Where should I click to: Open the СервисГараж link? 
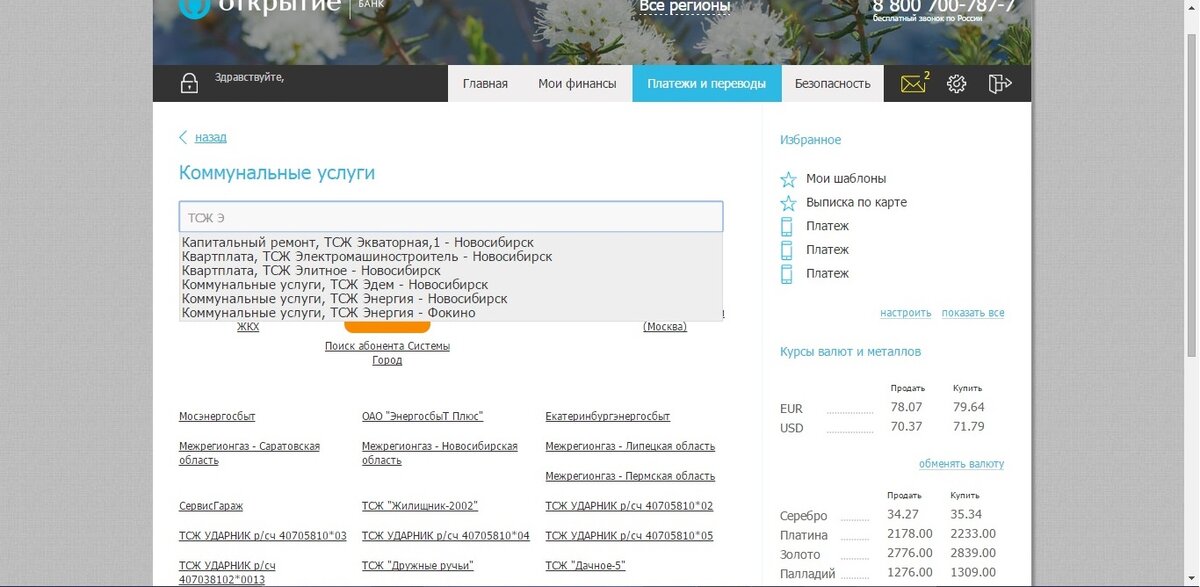point(211,506)
